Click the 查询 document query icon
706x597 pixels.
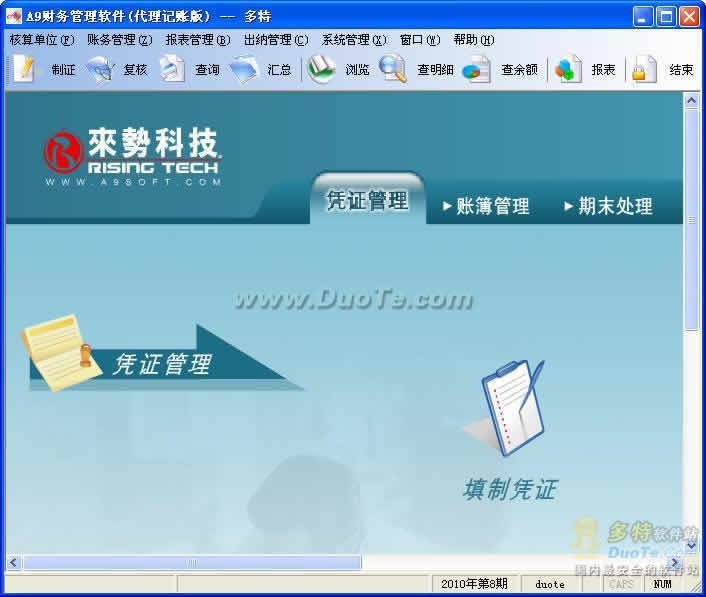172,69
